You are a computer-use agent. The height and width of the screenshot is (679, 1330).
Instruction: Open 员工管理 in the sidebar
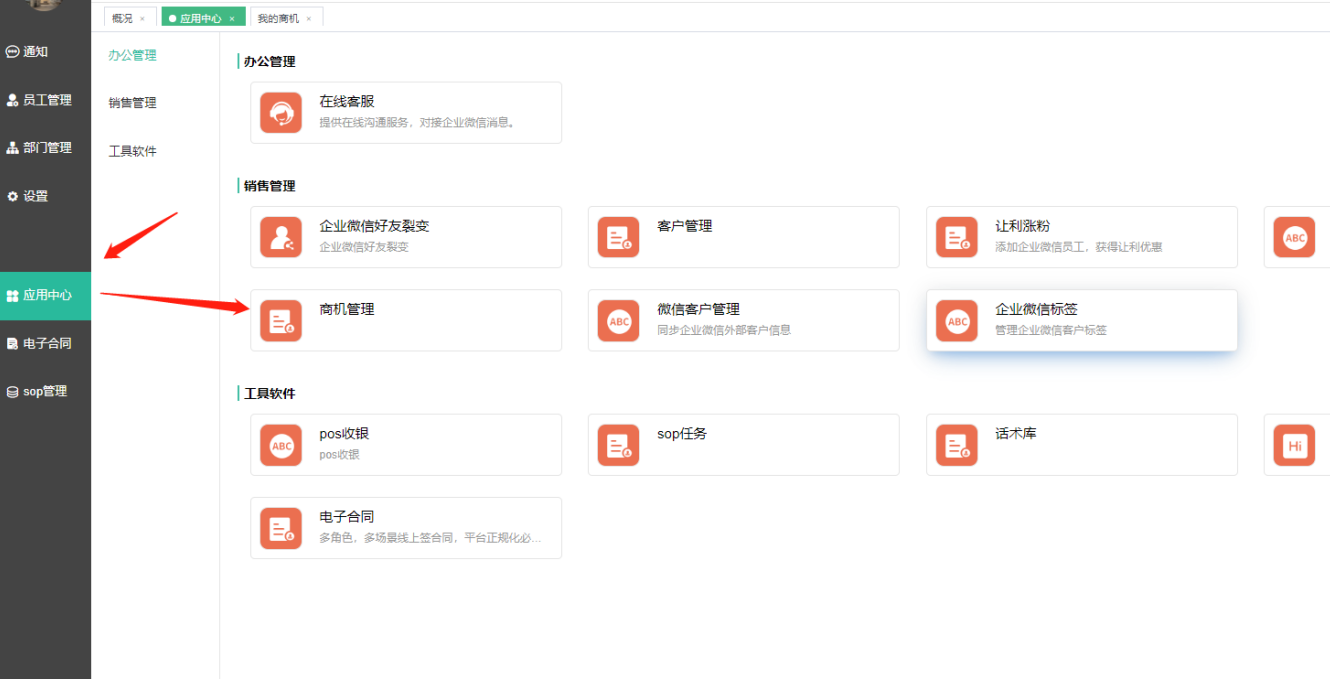tap(46, 100)
